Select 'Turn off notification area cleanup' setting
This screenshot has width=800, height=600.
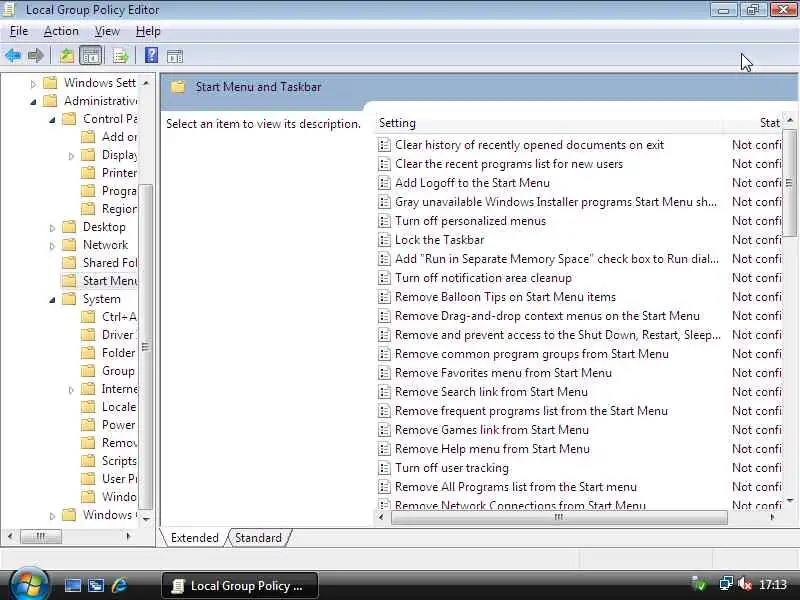(x=483, y=278)
